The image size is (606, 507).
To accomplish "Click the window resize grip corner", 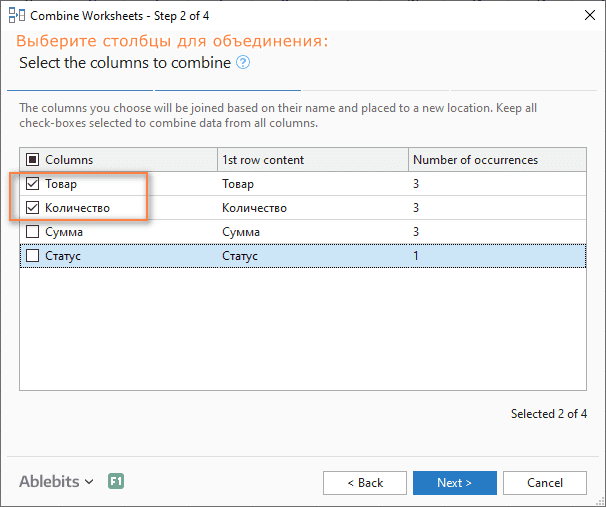I will (601, 502).
